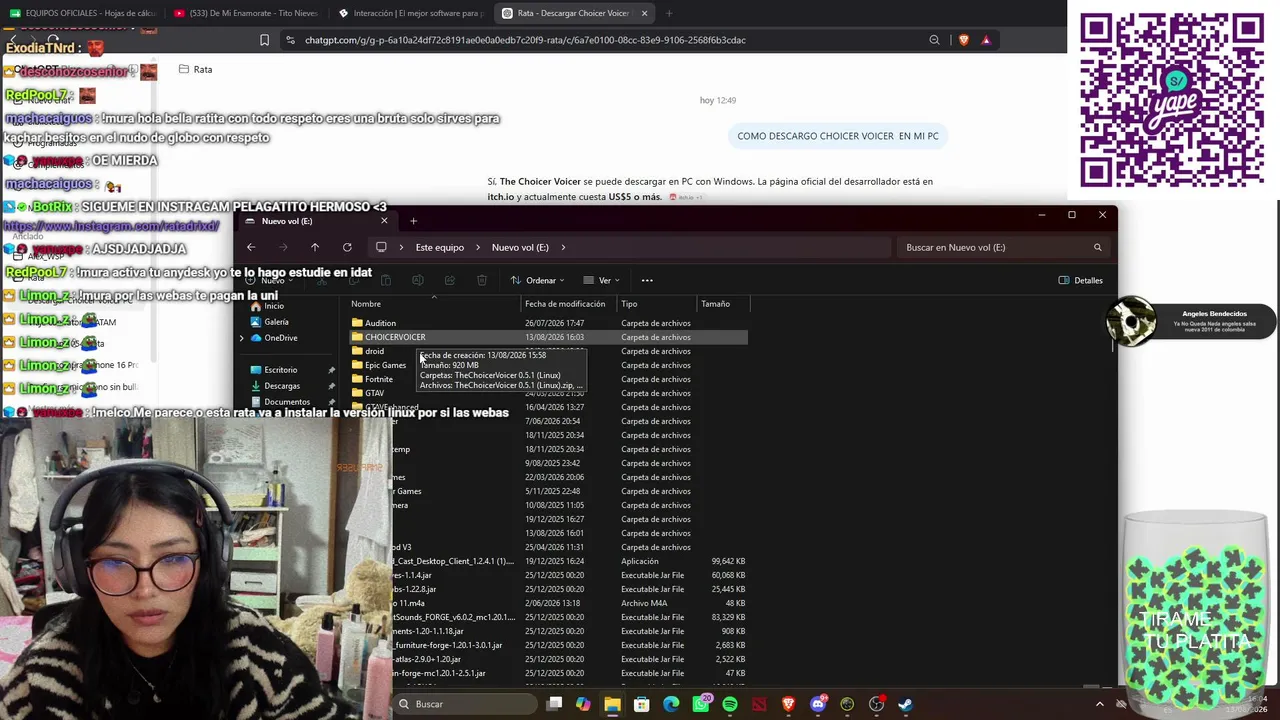The image size is (1280, 720).
Task: Open Steam from the taskbar
Action: click(x=905, y=704)
